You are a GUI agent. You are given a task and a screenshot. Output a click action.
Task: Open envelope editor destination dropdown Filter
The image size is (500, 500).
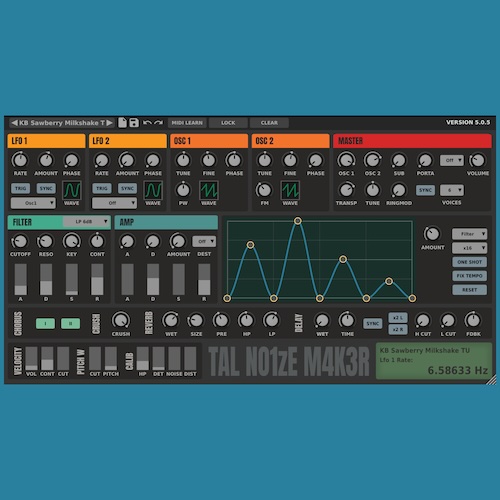tap(469, 234)
